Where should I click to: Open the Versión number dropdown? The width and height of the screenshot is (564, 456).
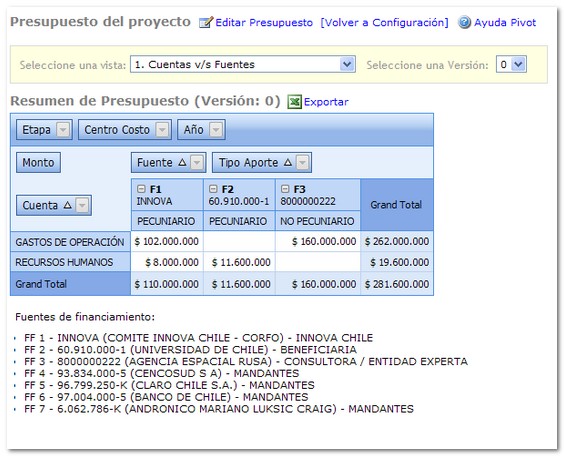511,64
